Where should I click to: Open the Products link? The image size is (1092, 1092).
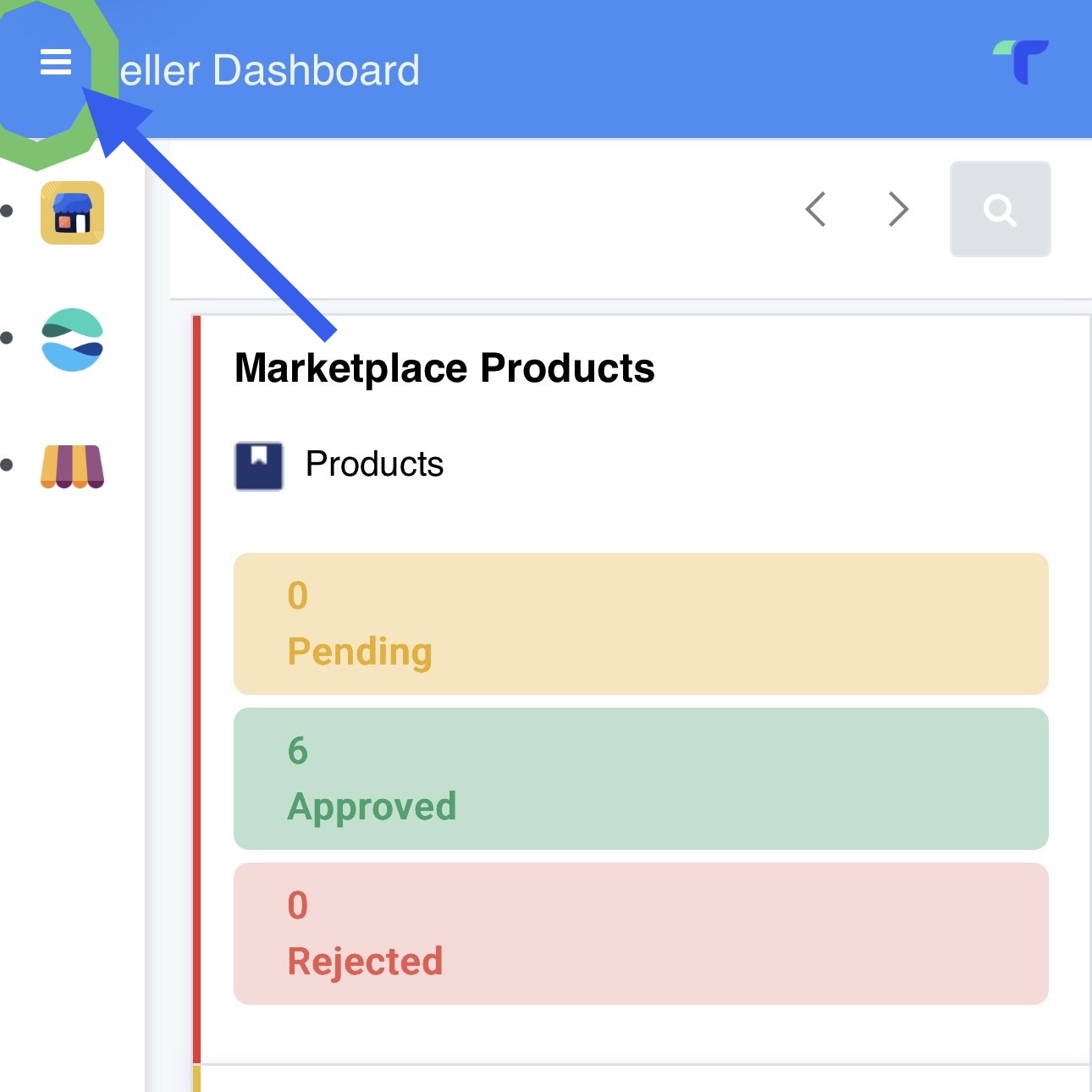coord(374,464)
